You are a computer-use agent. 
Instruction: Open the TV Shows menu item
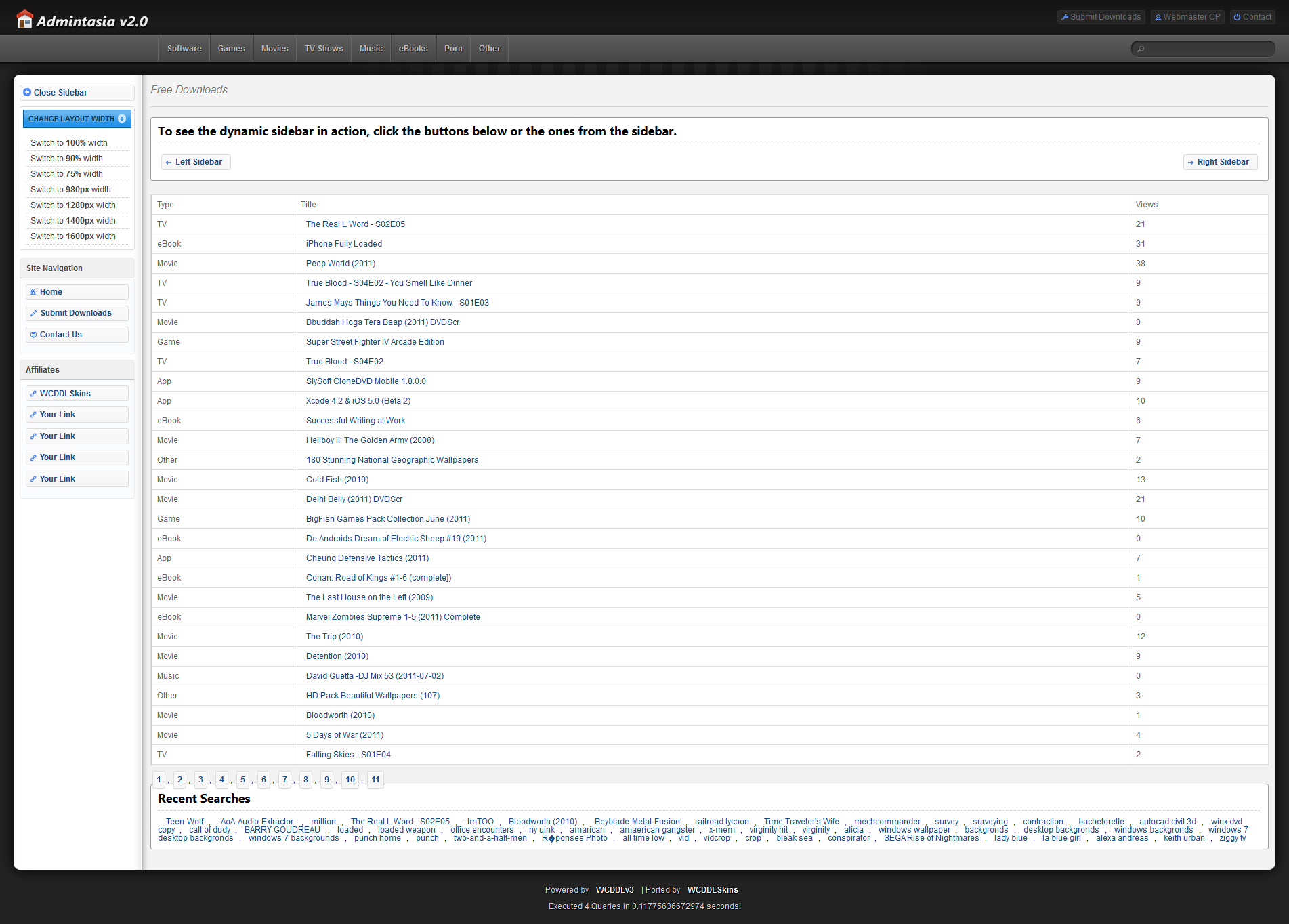pos(324,49)
